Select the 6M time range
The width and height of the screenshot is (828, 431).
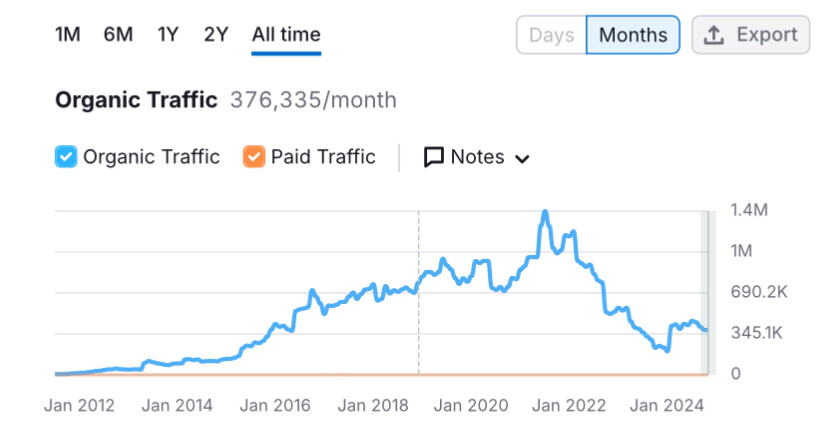(118, 35)
